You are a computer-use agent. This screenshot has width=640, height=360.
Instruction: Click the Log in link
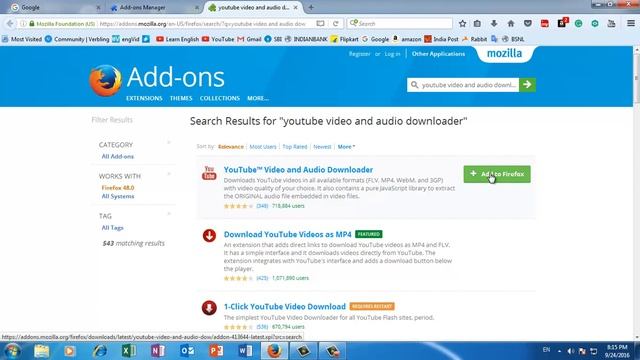click(392, 54)
